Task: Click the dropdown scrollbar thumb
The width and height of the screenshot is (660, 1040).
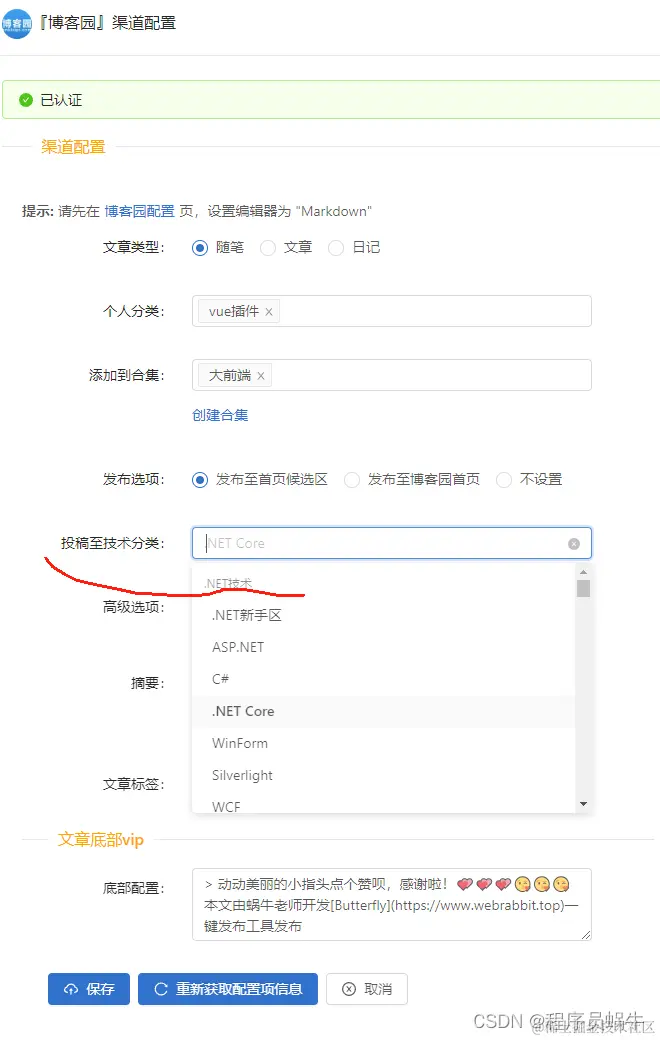Action: tap(583, 588)
